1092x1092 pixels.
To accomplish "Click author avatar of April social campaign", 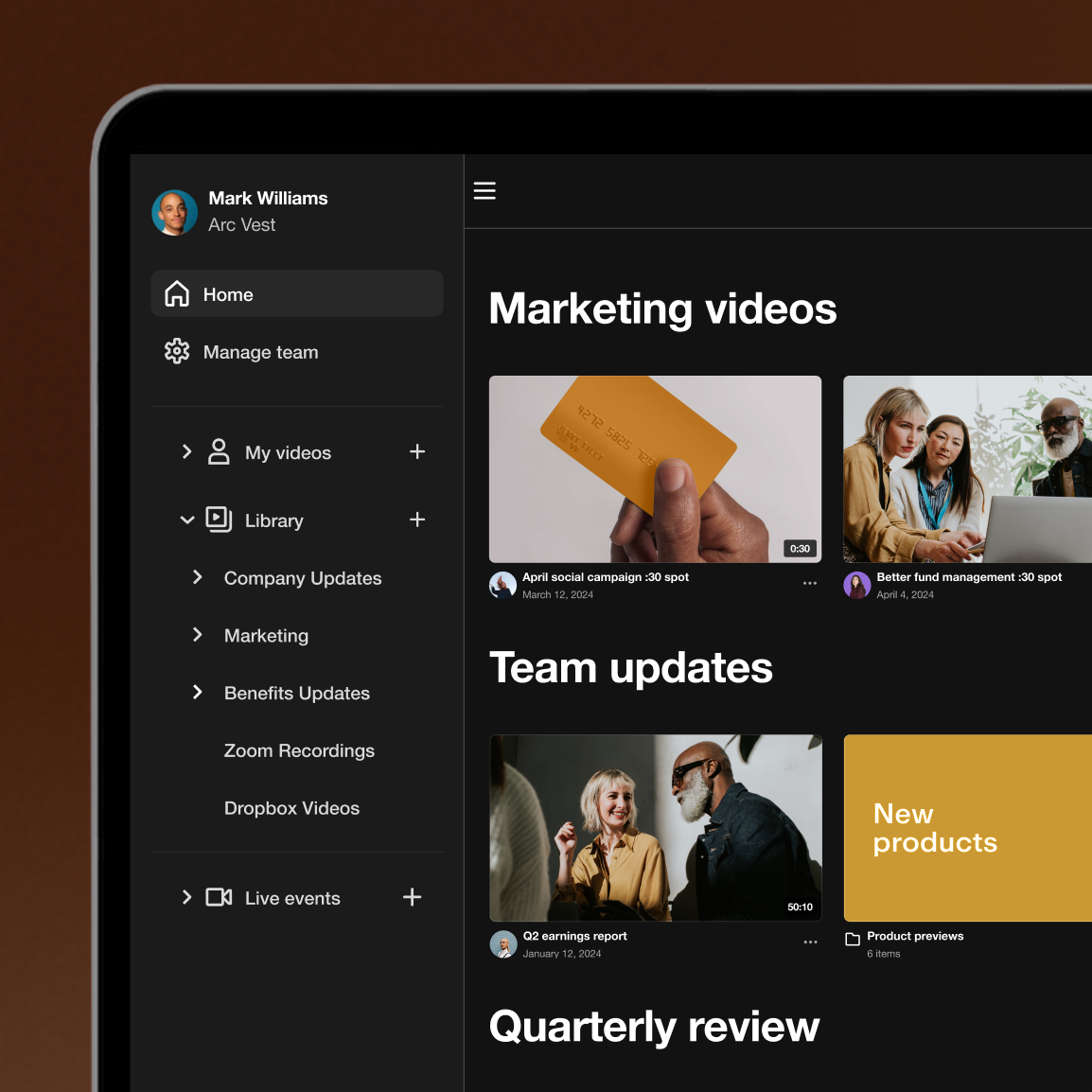I will [502, 585].
